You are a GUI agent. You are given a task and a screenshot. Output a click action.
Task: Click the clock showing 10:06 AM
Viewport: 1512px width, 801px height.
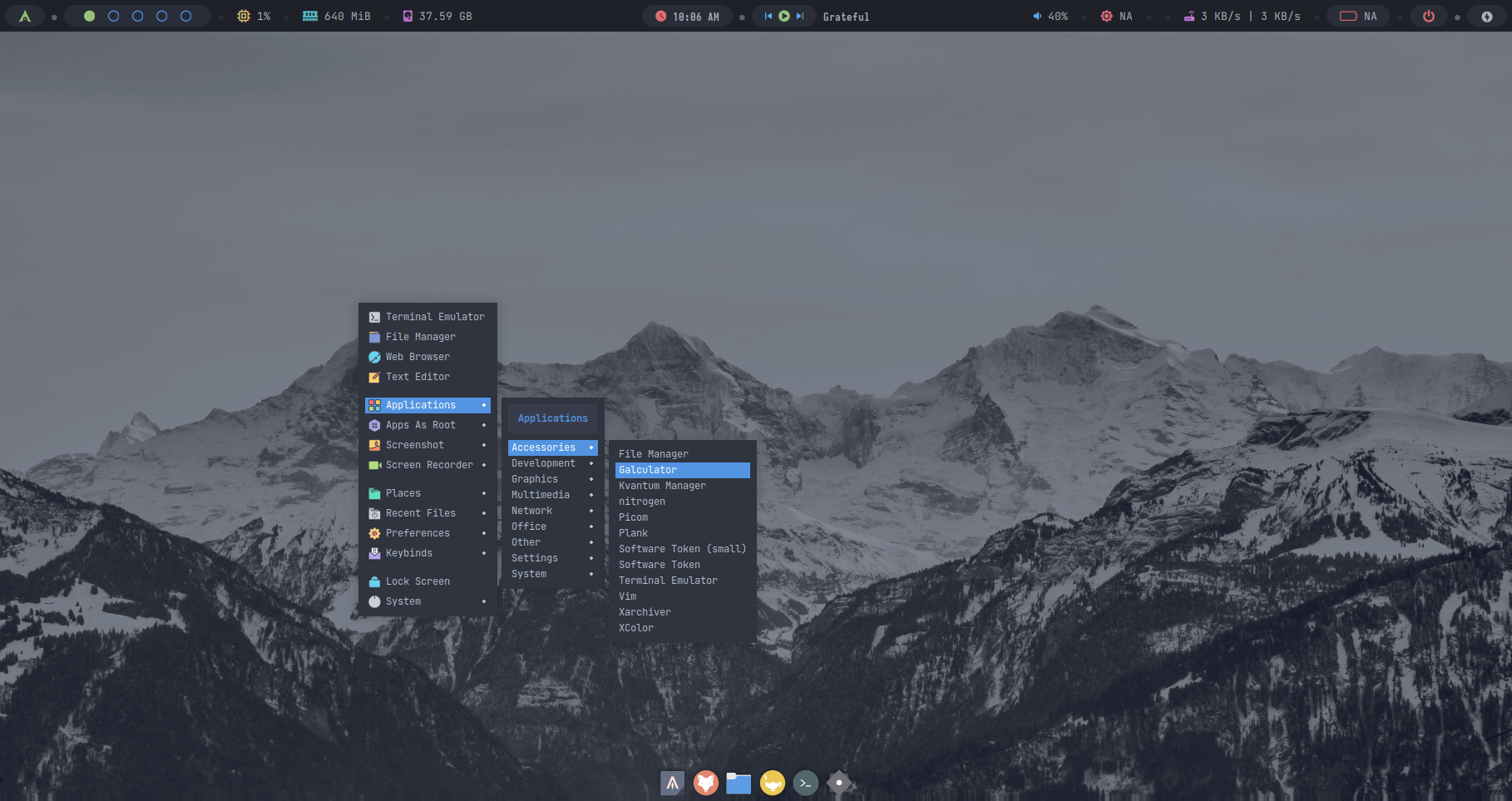tap(687, 16)
